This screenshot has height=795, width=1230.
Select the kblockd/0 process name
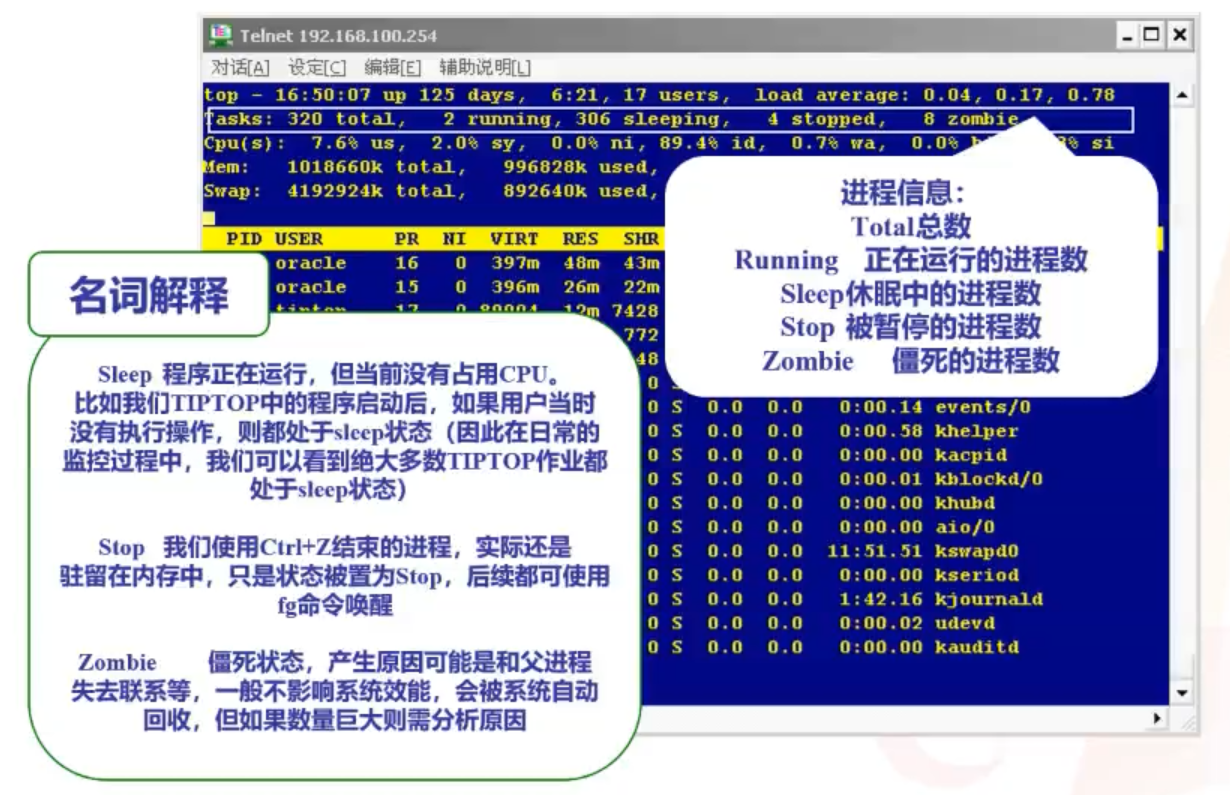pyautogui.click(x=989, y=480)
